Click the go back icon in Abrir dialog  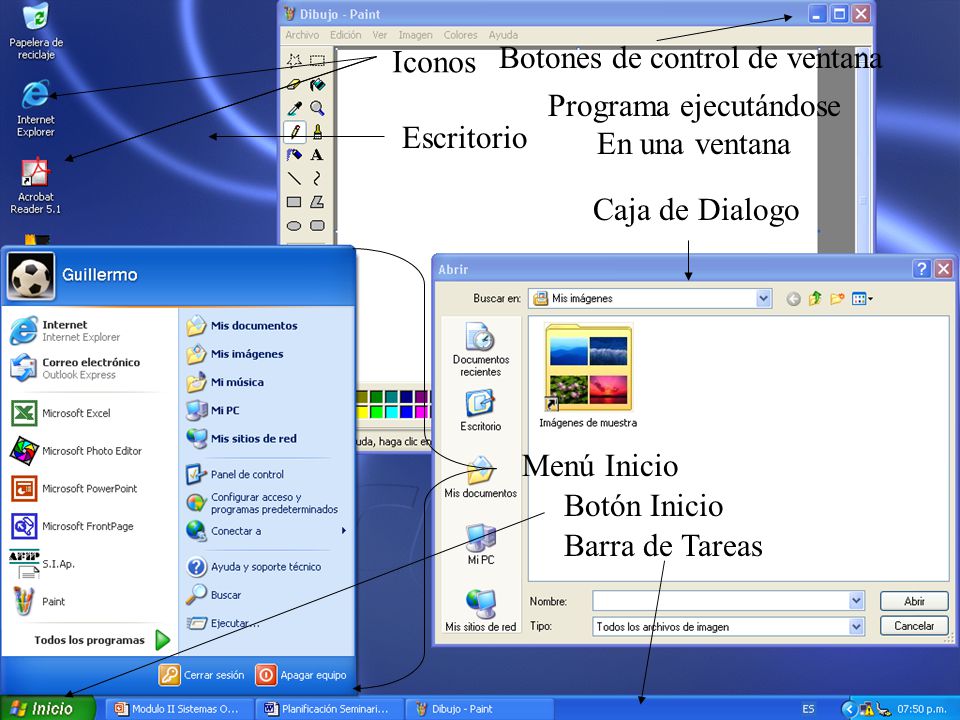793,299
